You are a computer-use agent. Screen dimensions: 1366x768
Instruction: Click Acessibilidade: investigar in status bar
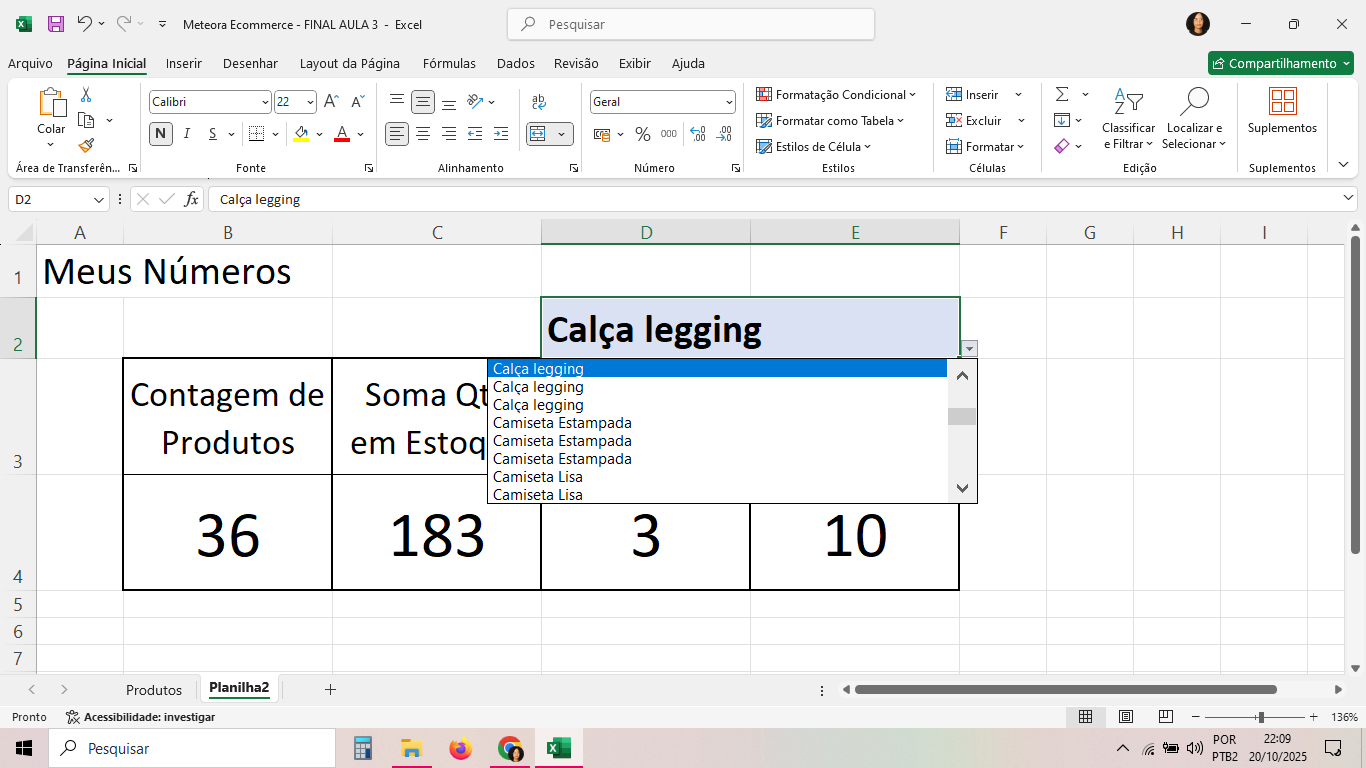pos(140,717)
